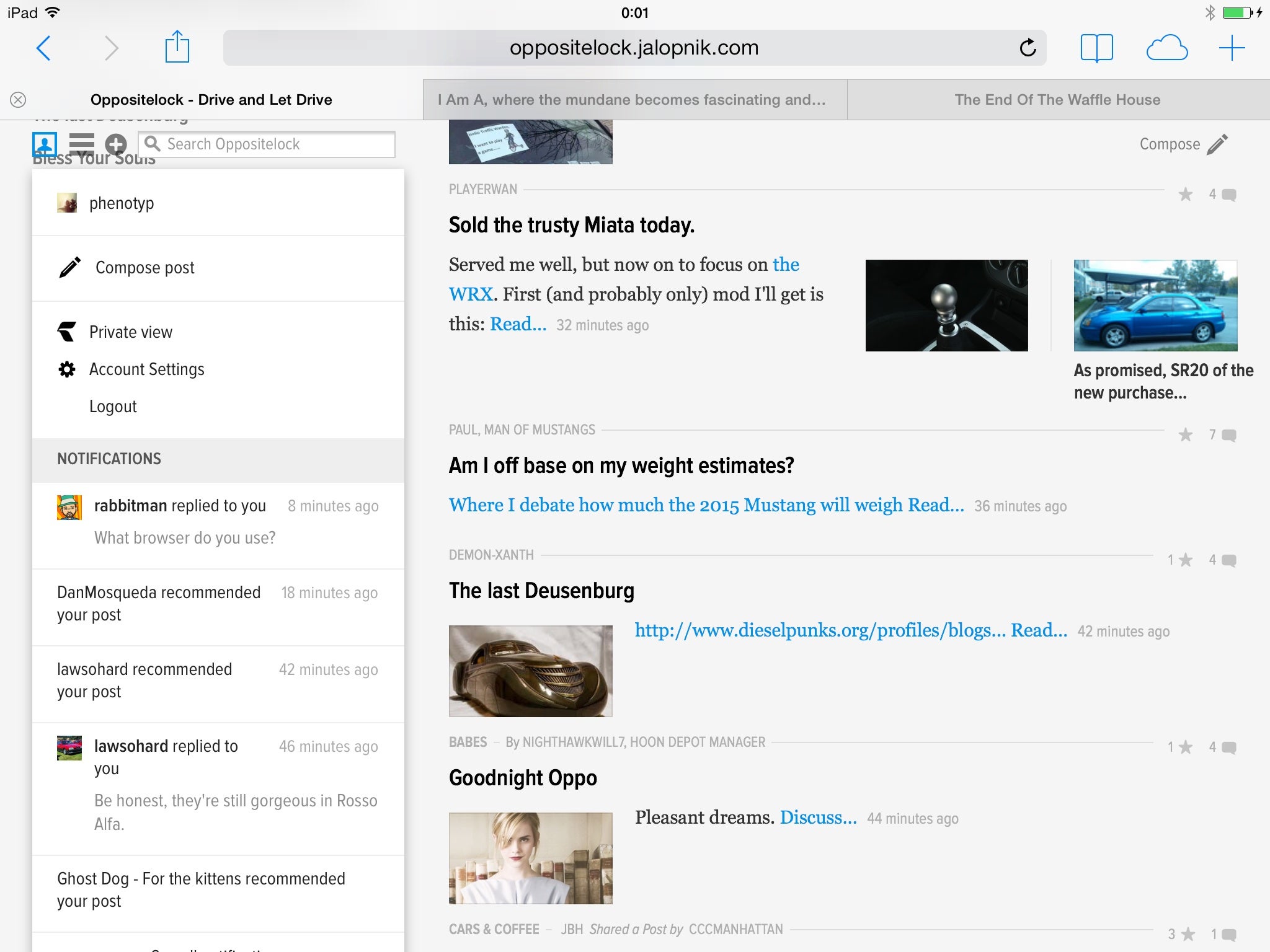Star the 'Am I off base' post

coord(1185,435)
